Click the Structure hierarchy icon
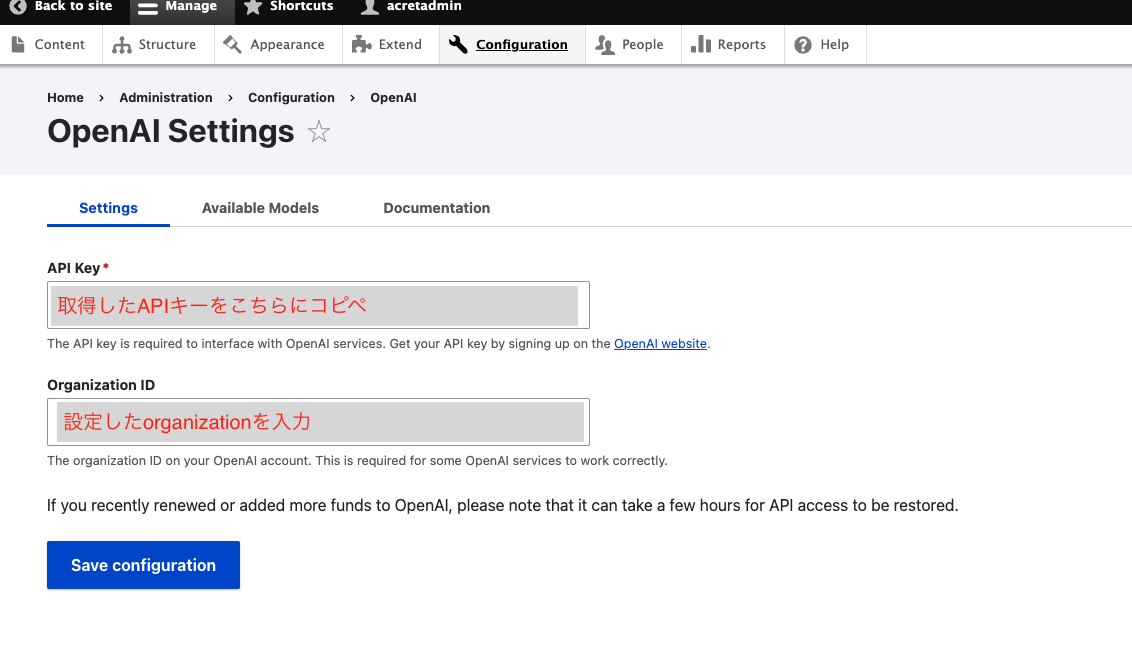 click(122, 45)
